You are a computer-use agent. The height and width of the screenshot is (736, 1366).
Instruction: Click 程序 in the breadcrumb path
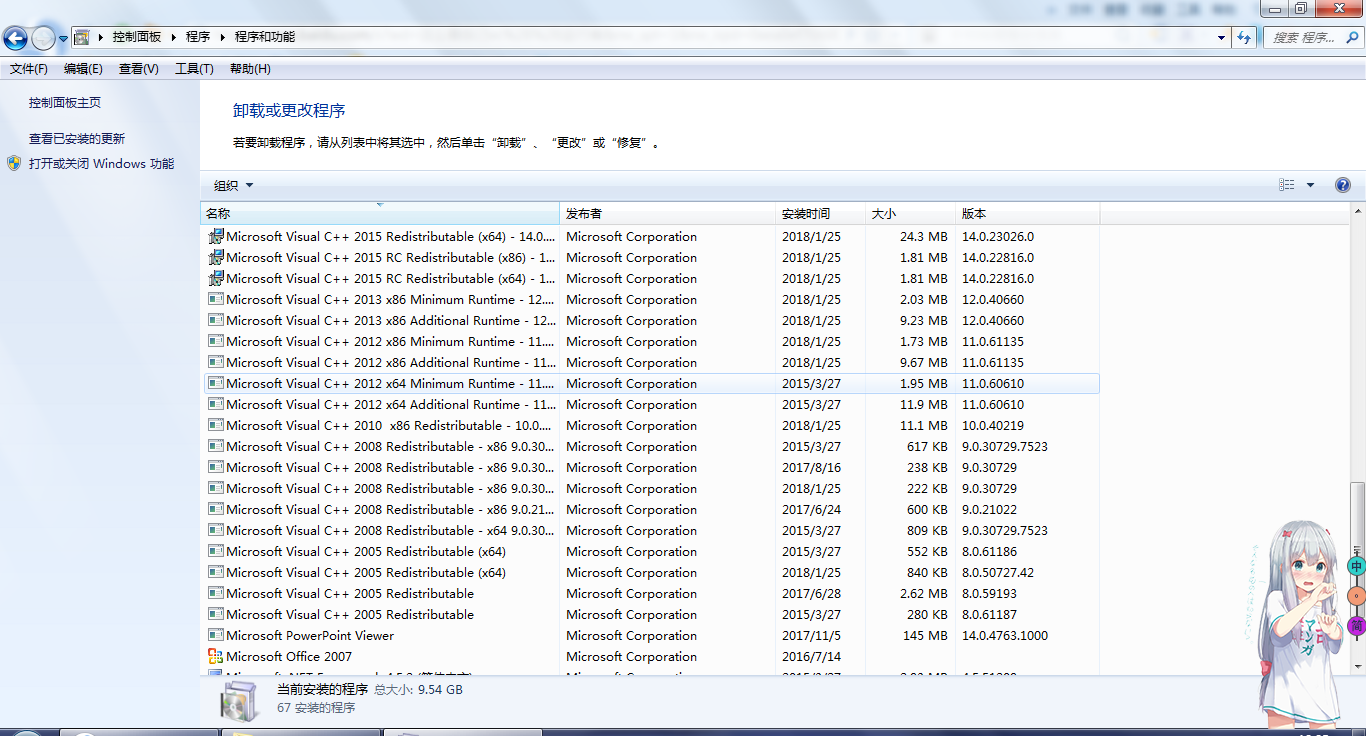pyautogui.click(x=198, y=37)
